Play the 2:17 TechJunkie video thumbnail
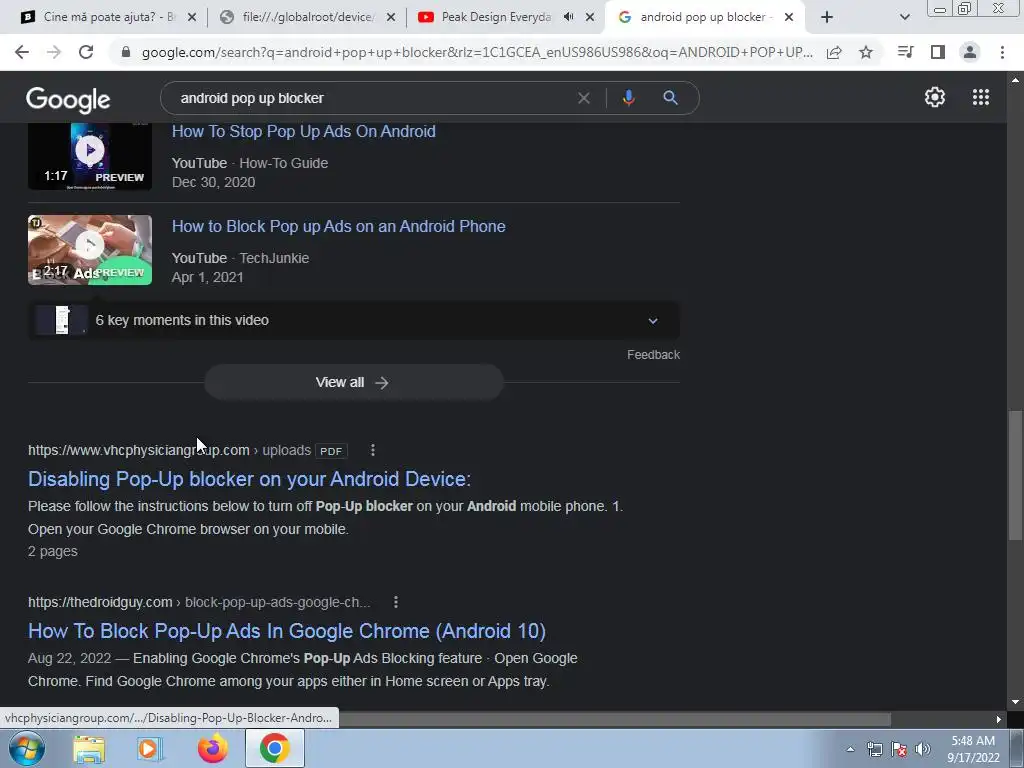1024x768 pixels. pos(89,250)
